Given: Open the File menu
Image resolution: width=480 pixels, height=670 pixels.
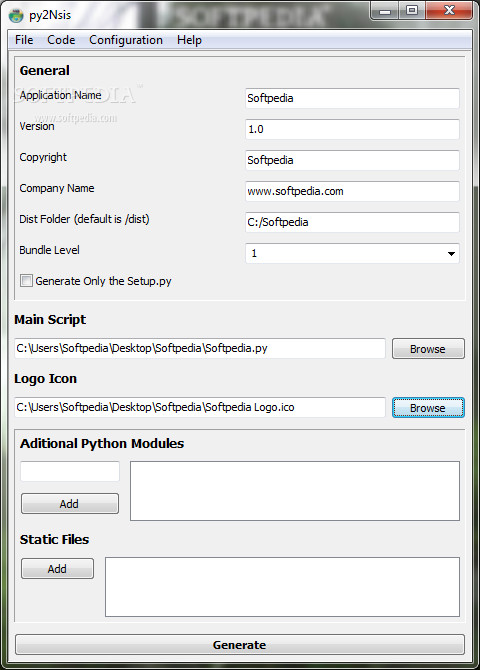Looking at the screenshot, I should (24, 40).
